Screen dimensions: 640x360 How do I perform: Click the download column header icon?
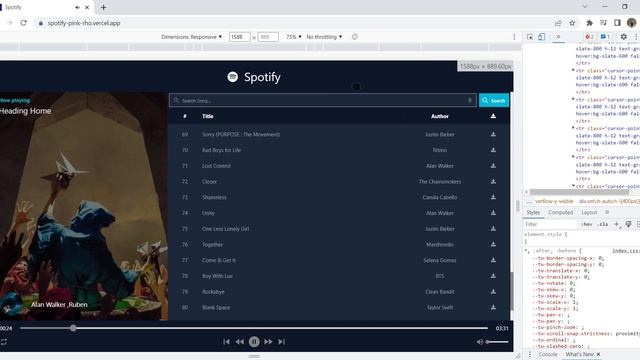click(x=493, y=116)
